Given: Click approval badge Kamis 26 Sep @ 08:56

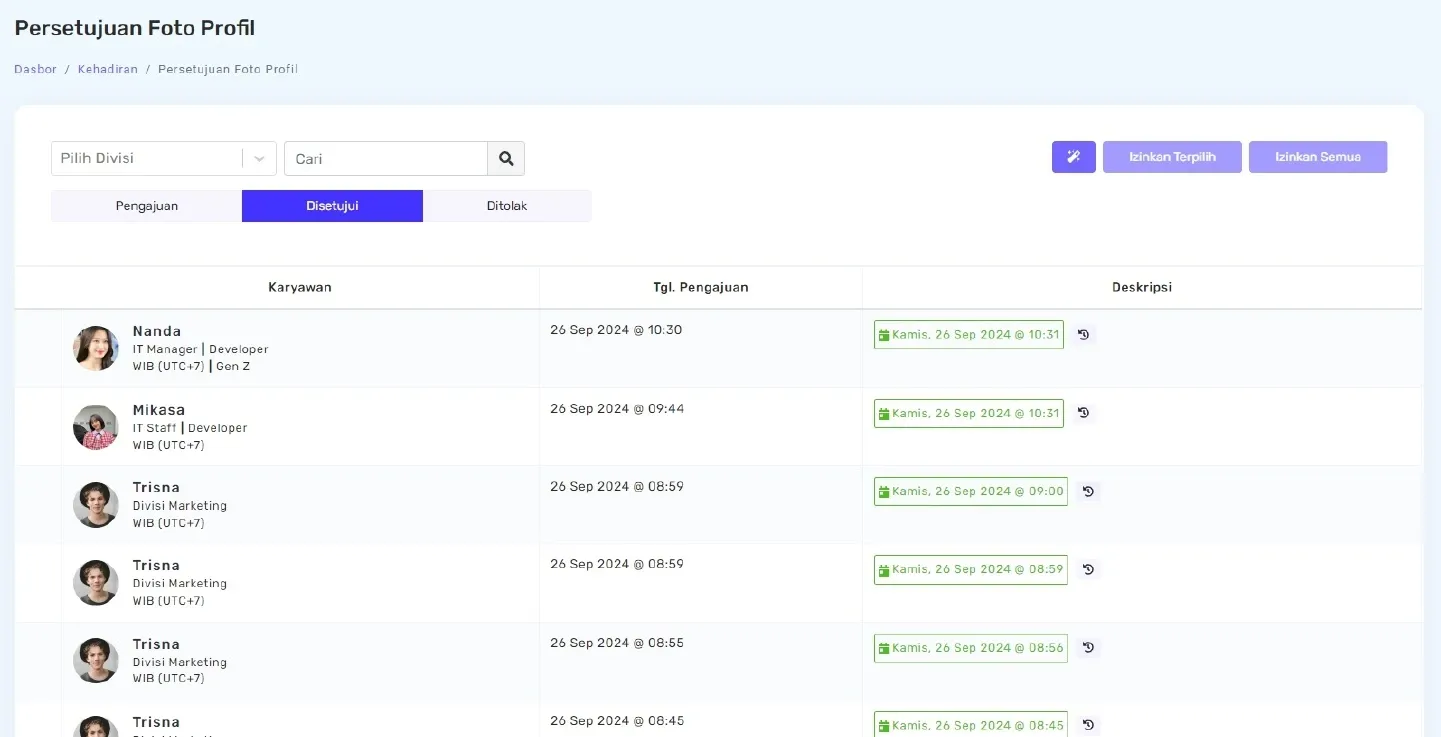Looking at the screenshot, I should (x=971, y=648).
